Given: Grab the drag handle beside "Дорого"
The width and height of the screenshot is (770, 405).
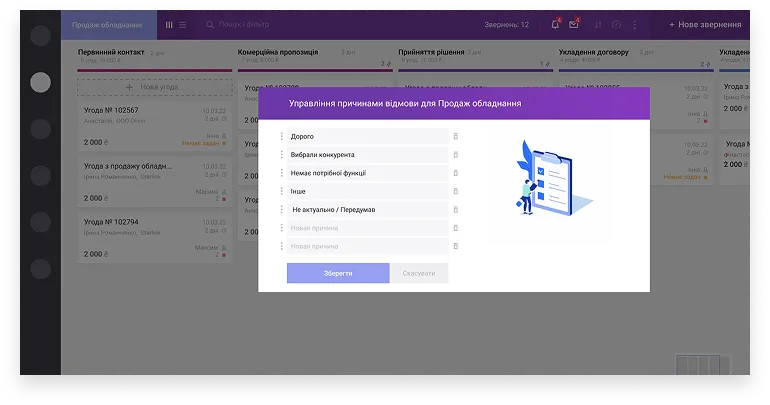Looking at the screenshot, I should point(281,136).
